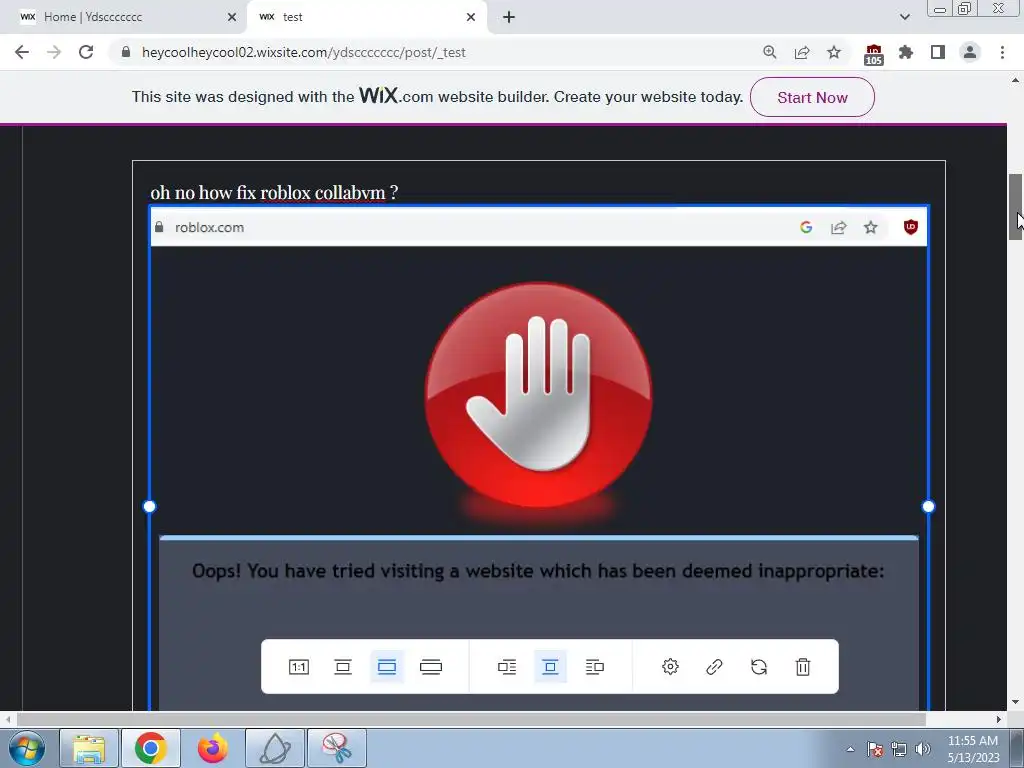The height and width of the screenshot is (768, 1024).
Task: Align image to the left with text wrap
Action: coord(507,667)
